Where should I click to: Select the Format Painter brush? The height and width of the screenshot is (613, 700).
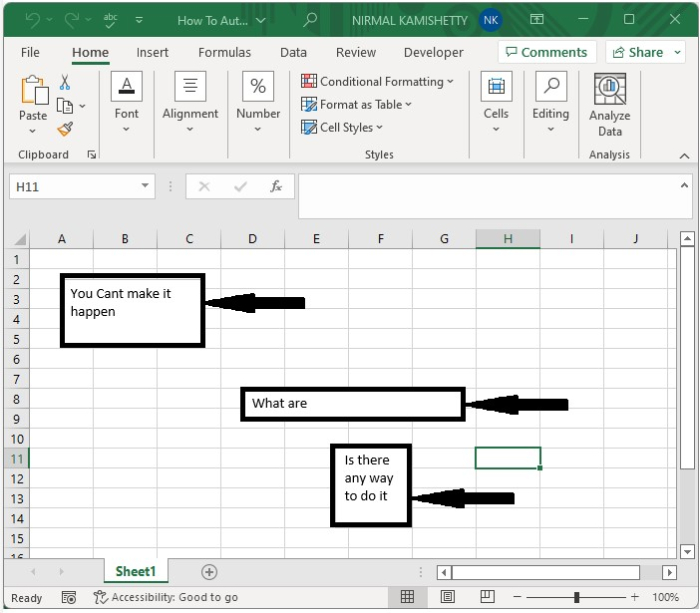tap(65, 129)
